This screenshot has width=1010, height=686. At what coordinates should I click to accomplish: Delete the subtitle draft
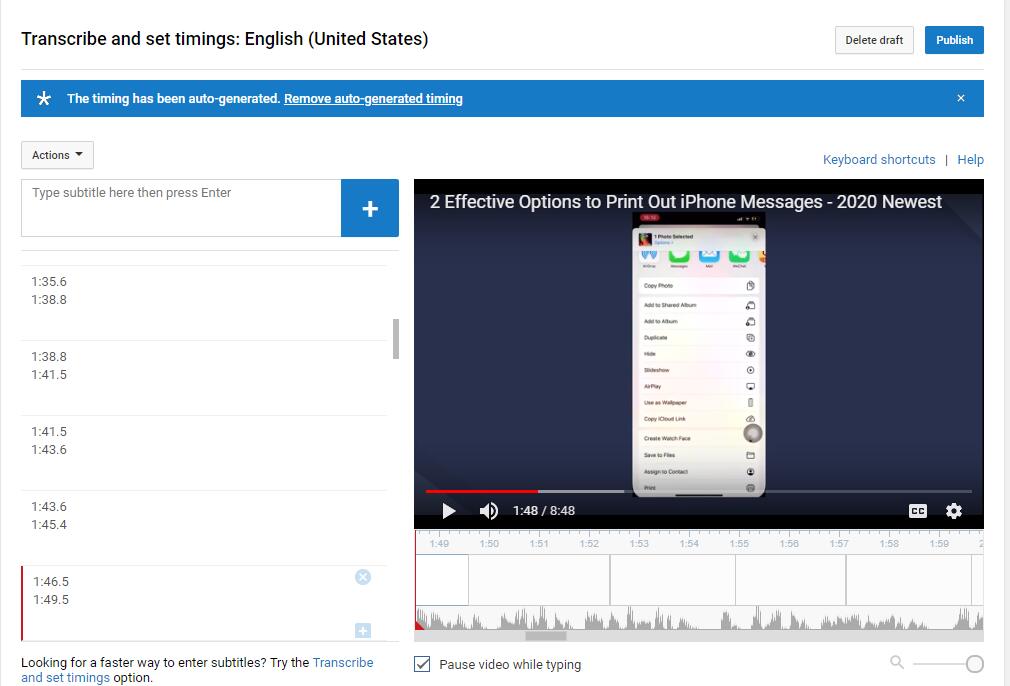(874, 40)
